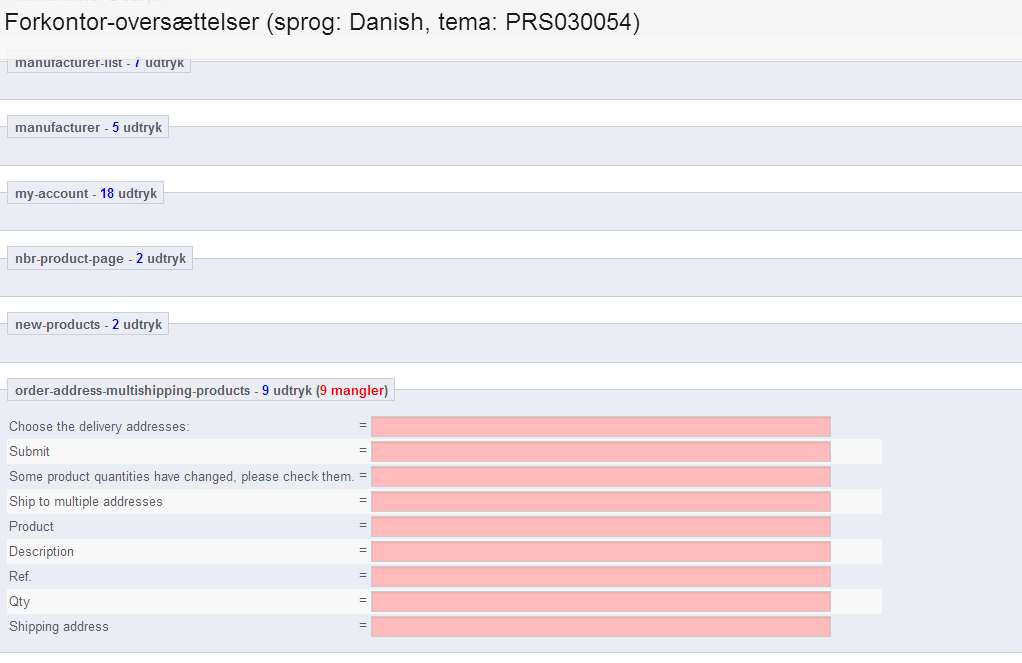The height and width of the screenshot is (663, 1022).
Task: Expand the nbr-product-page section
Action: coord(100,258)
